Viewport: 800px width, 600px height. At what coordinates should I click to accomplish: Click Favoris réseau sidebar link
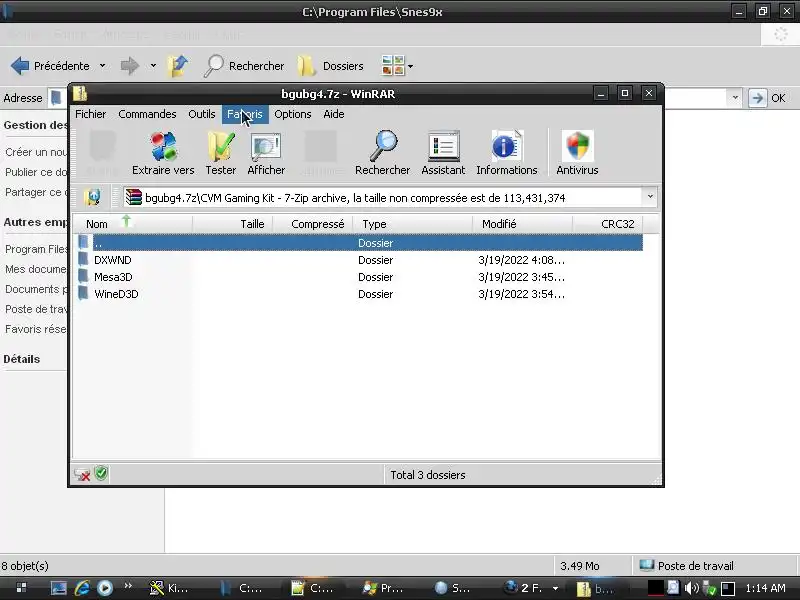click(x=36, y=329)
